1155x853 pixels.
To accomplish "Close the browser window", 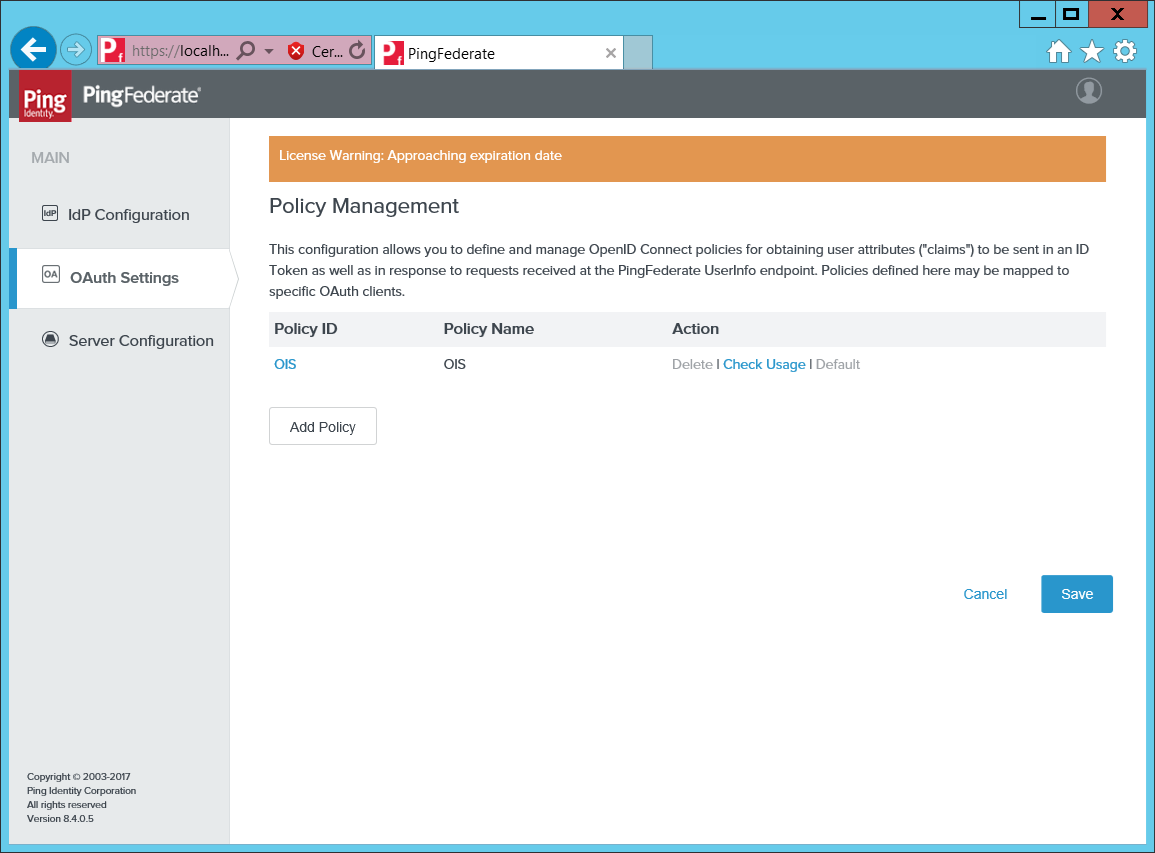I will pyautogui.click(x=1117, y=14).
